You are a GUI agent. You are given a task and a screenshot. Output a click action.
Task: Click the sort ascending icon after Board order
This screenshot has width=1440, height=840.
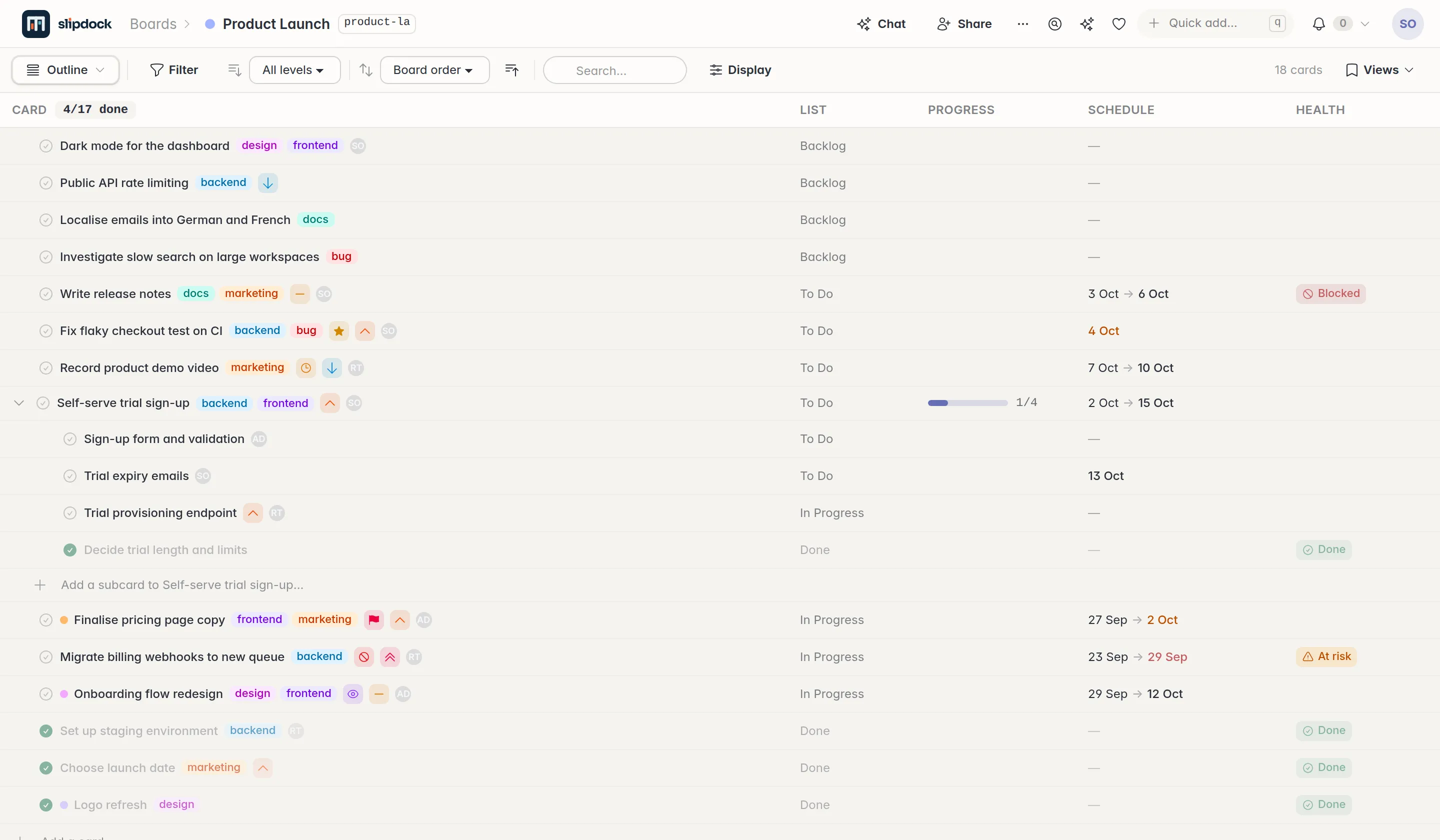[x=512, y=69]
